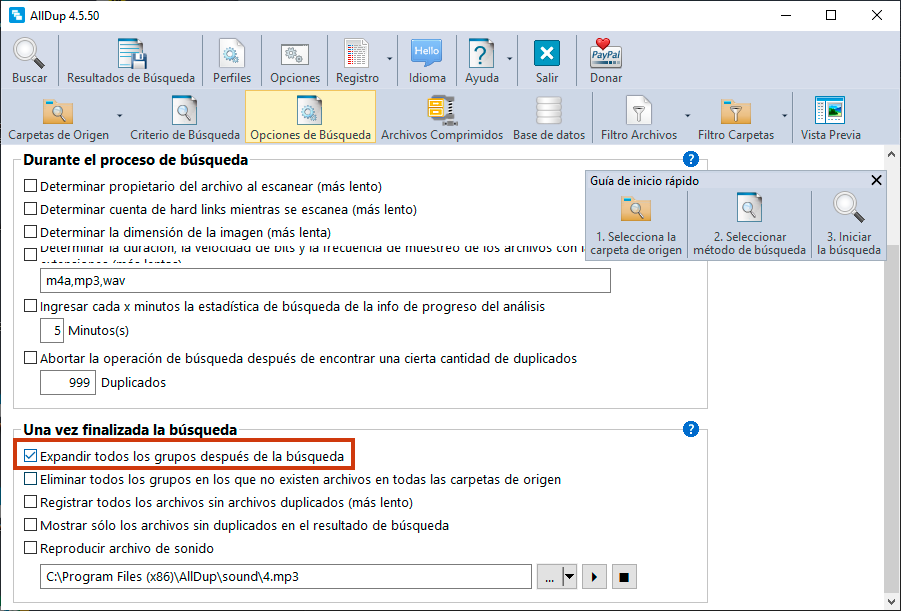Screen dimensions: 901x611
Task: Open the Opciones settings
Action: 295,61
